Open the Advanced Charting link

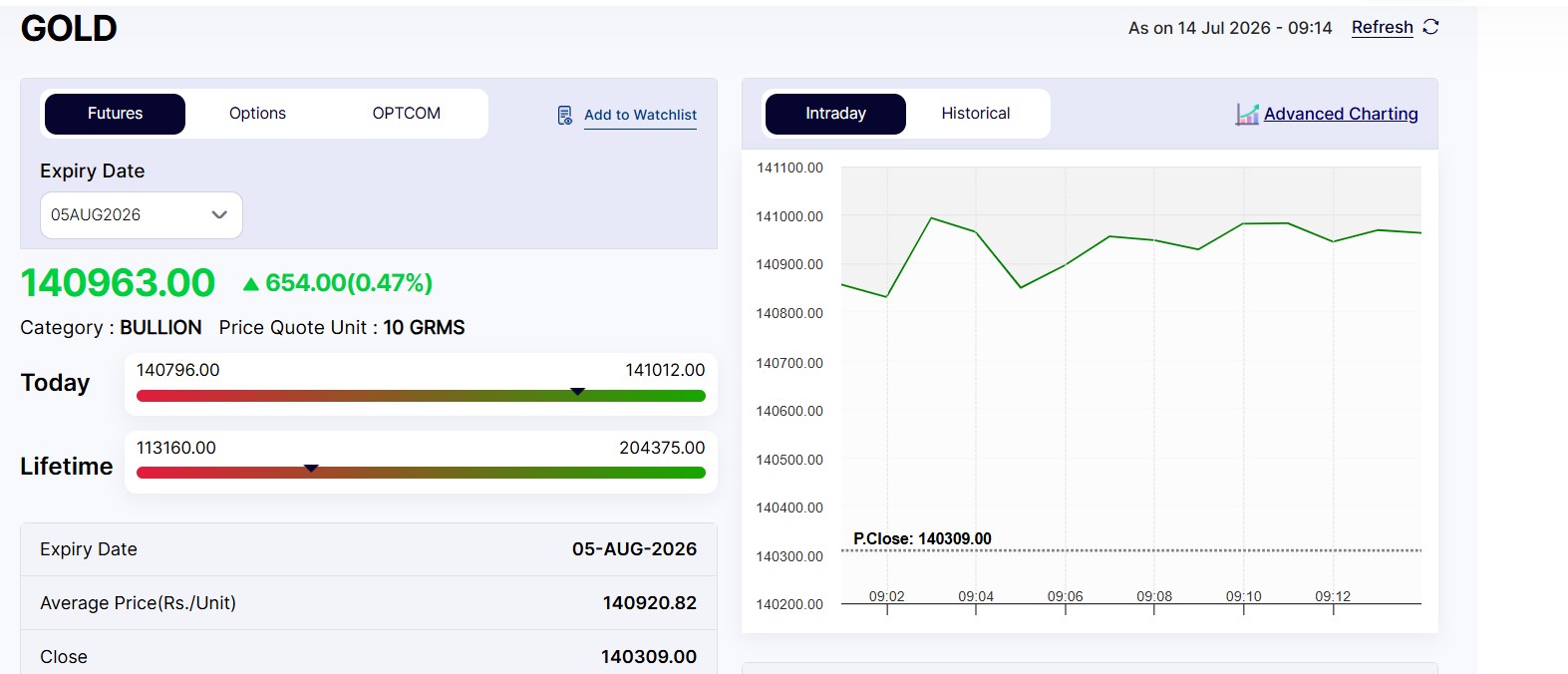tap(1341, 114)
